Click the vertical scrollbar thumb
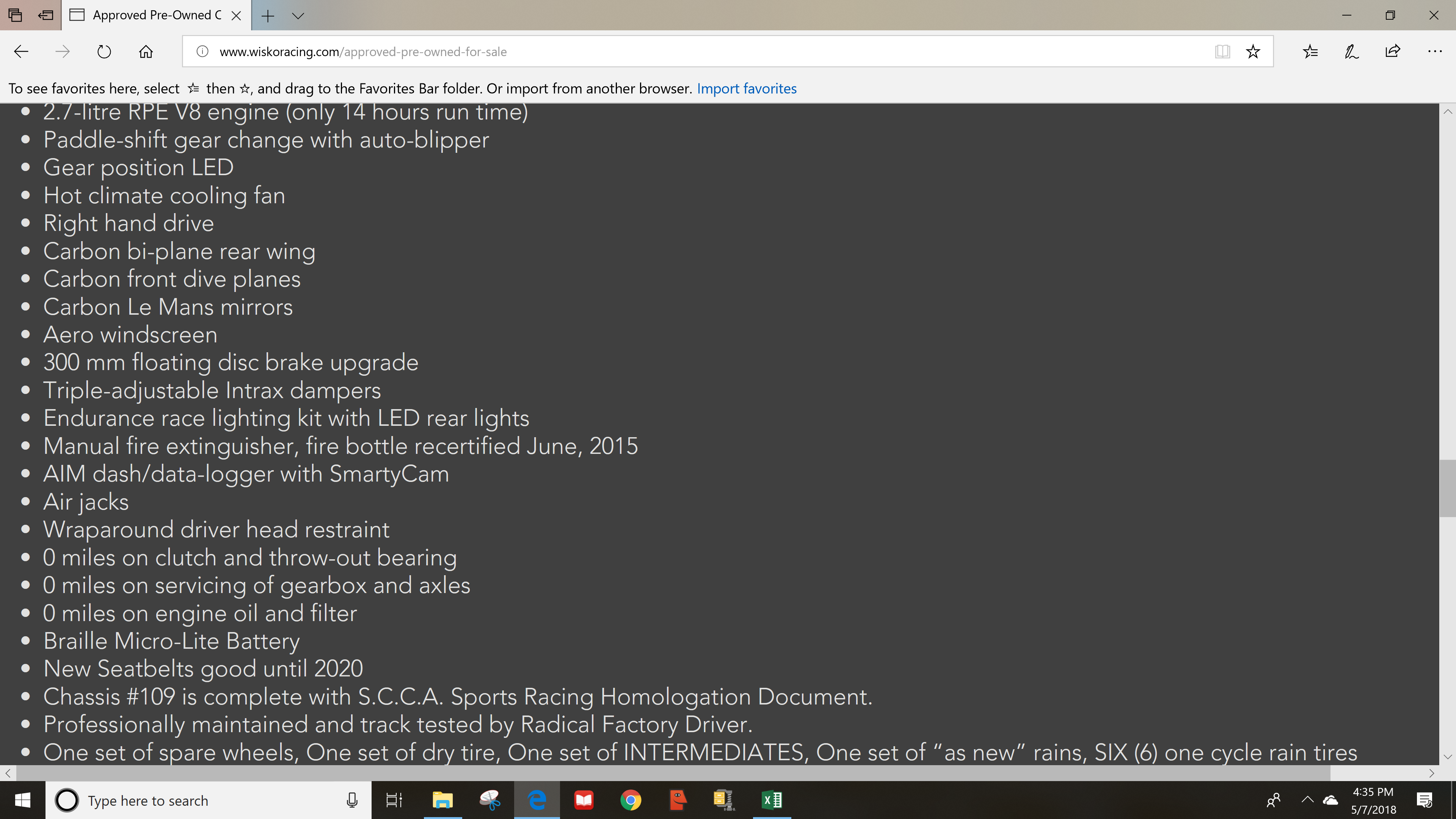The image size is (1456, 819). 1447,488
